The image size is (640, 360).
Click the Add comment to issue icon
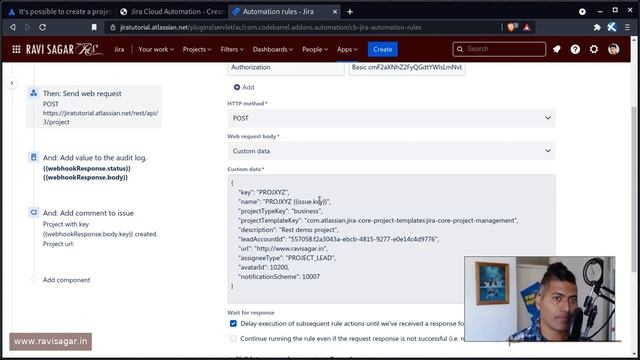click(33, 212)
